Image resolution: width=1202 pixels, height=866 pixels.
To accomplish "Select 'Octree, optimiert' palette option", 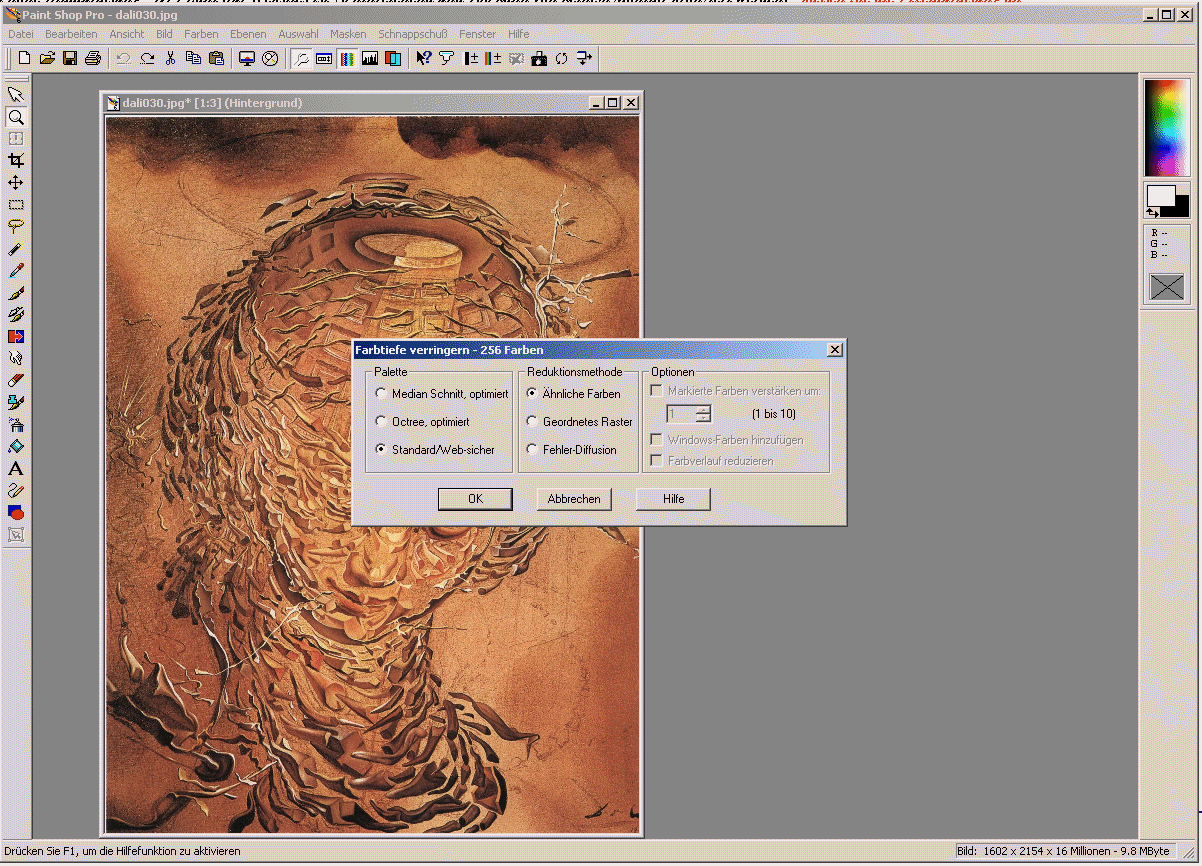I will click(422, 422).
